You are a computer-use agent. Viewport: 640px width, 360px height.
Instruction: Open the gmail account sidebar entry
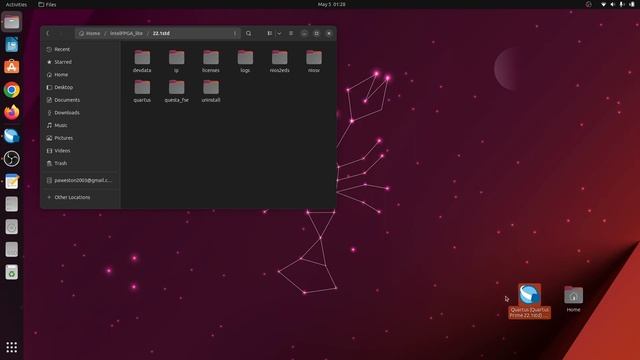[x=80, y=180]
